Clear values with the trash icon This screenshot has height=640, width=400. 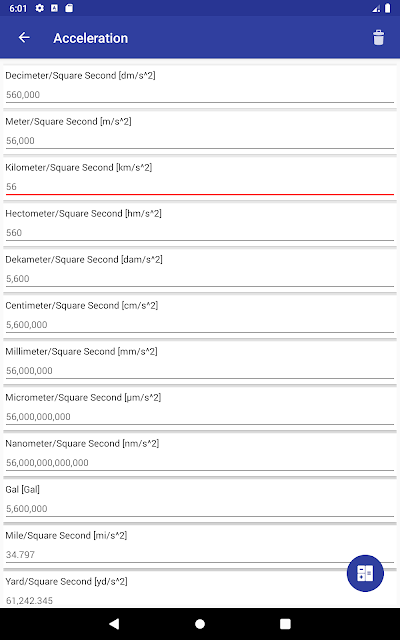coord(378,38)
